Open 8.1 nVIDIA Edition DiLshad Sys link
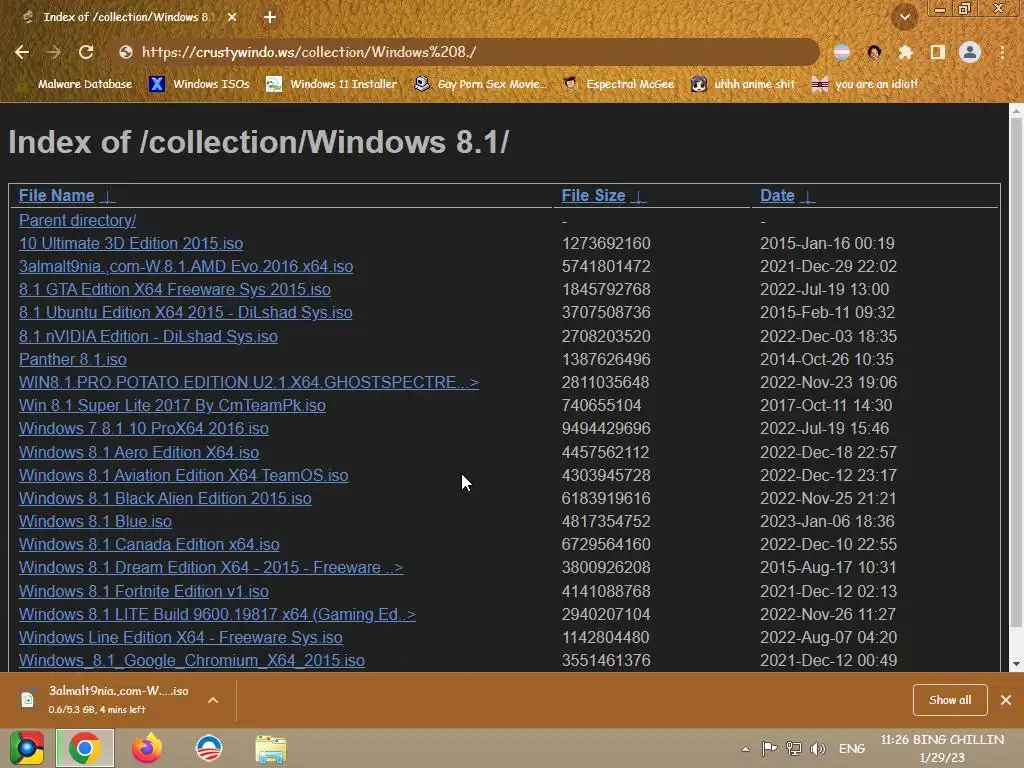The height and width of the screenshot is (768, 1024). (x=148, y=336)
